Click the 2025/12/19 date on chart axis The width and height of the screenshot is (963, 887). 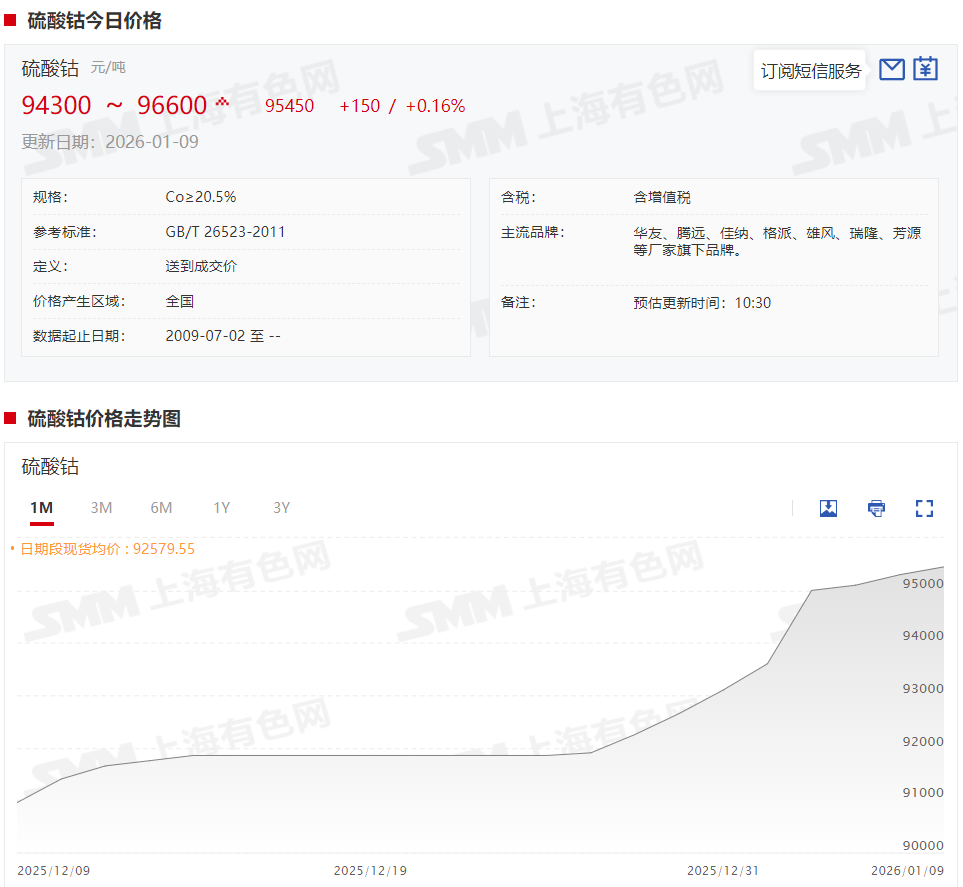(x=370, y=871)
